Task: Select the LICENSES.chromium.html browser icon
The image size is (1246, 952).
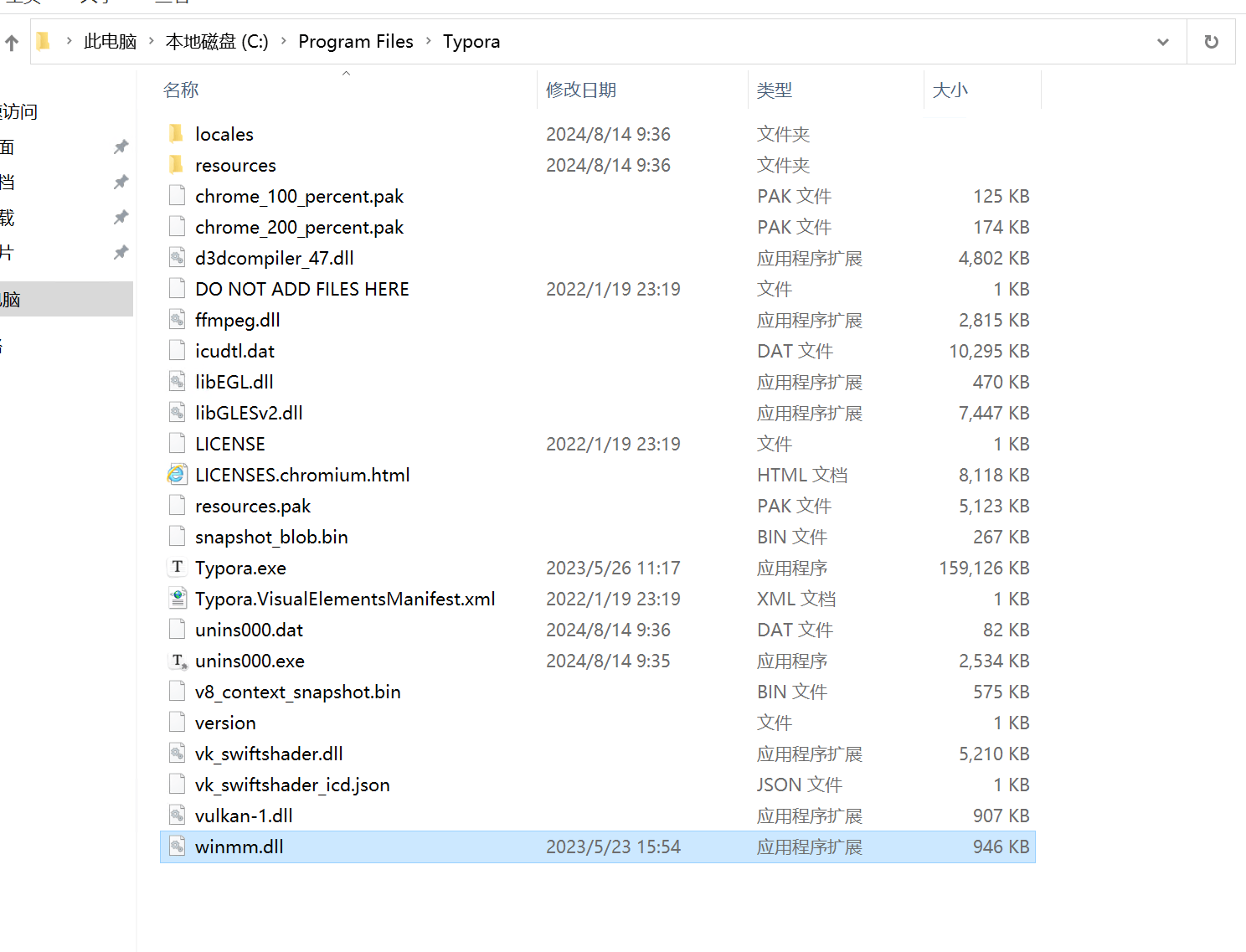Action: pyautogui.click(x=177, y=475)
